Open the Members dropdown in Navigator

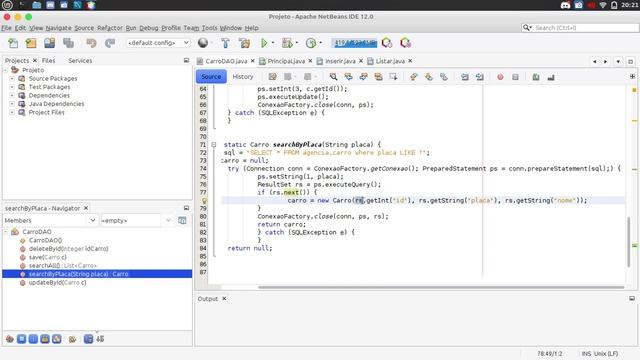(51, 220)
